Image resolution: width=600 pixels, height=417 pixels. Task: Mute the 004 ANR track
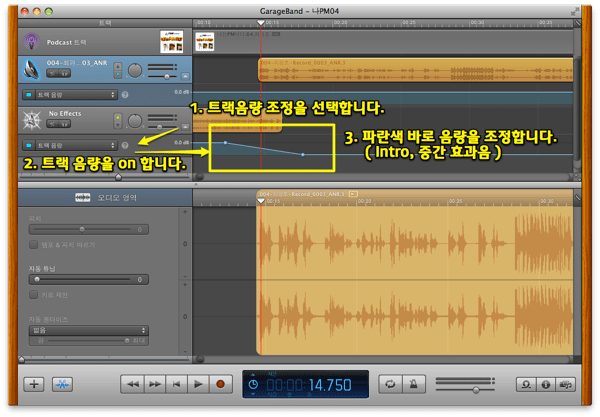pos(52,73)
